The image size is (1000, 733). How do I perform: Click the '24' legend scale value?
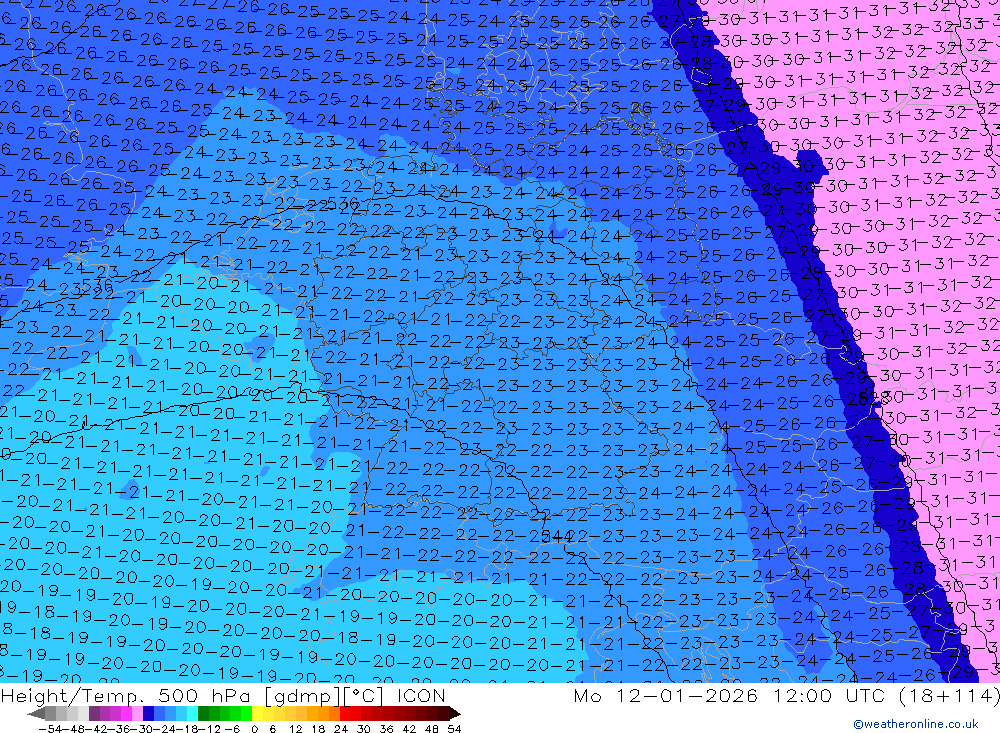[x=341, y=729]
